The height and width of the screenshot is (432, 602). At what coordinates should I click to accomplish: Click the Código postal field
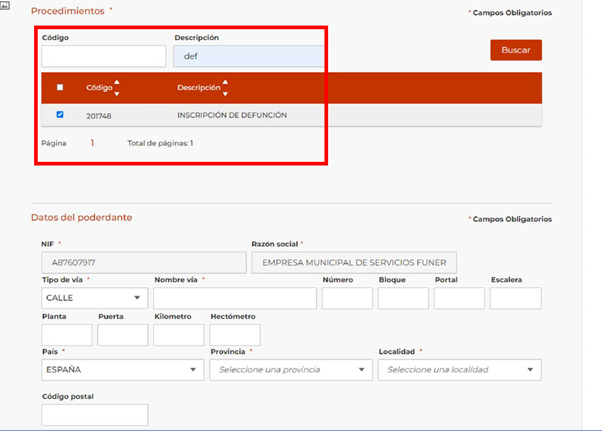[x=95, y=415]
